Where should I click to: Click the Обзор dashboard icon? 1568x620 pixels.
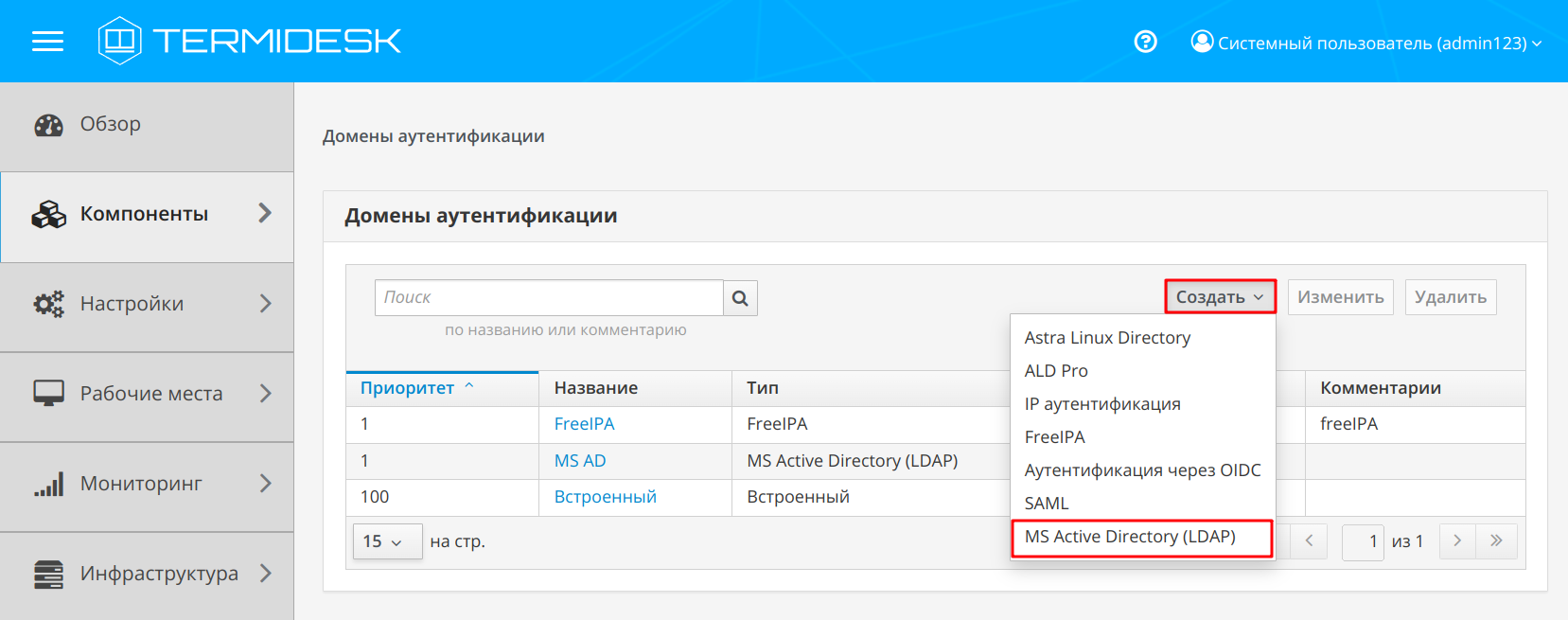[48, 125]
